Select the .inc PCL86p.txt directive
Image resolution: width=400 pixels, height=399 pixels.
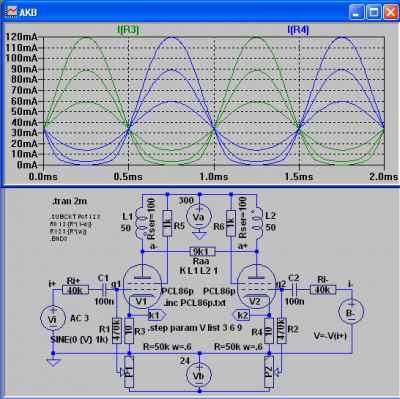pyautogui.click(x=194, y=303)
